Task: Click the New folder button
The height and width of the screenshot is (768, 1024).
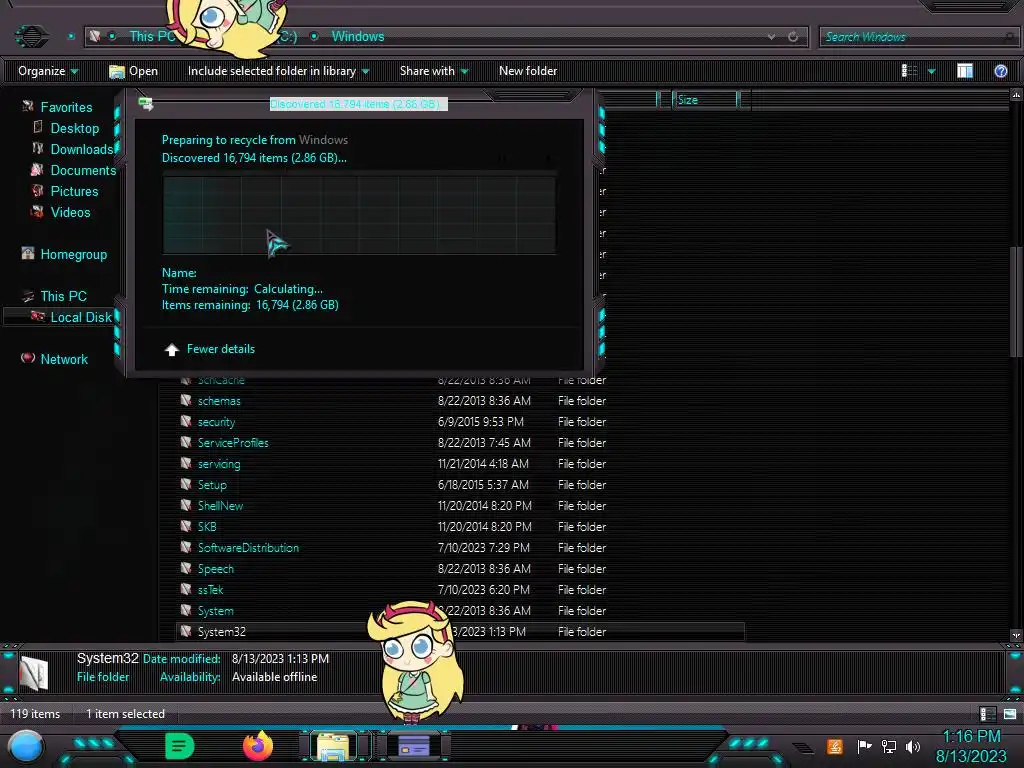Action: [528, 71]
